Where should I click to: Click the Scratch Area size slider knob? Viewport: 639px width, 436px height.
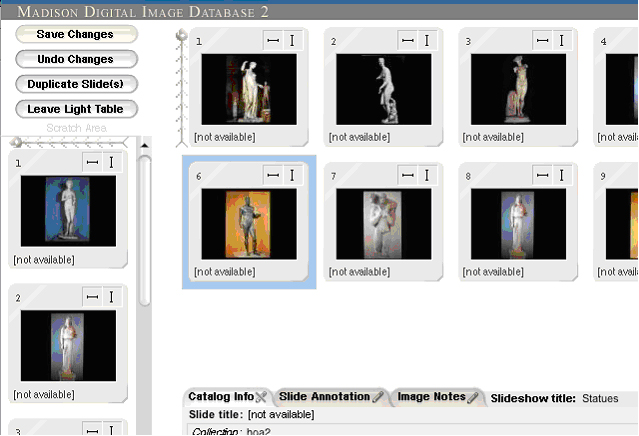[16, 142]
